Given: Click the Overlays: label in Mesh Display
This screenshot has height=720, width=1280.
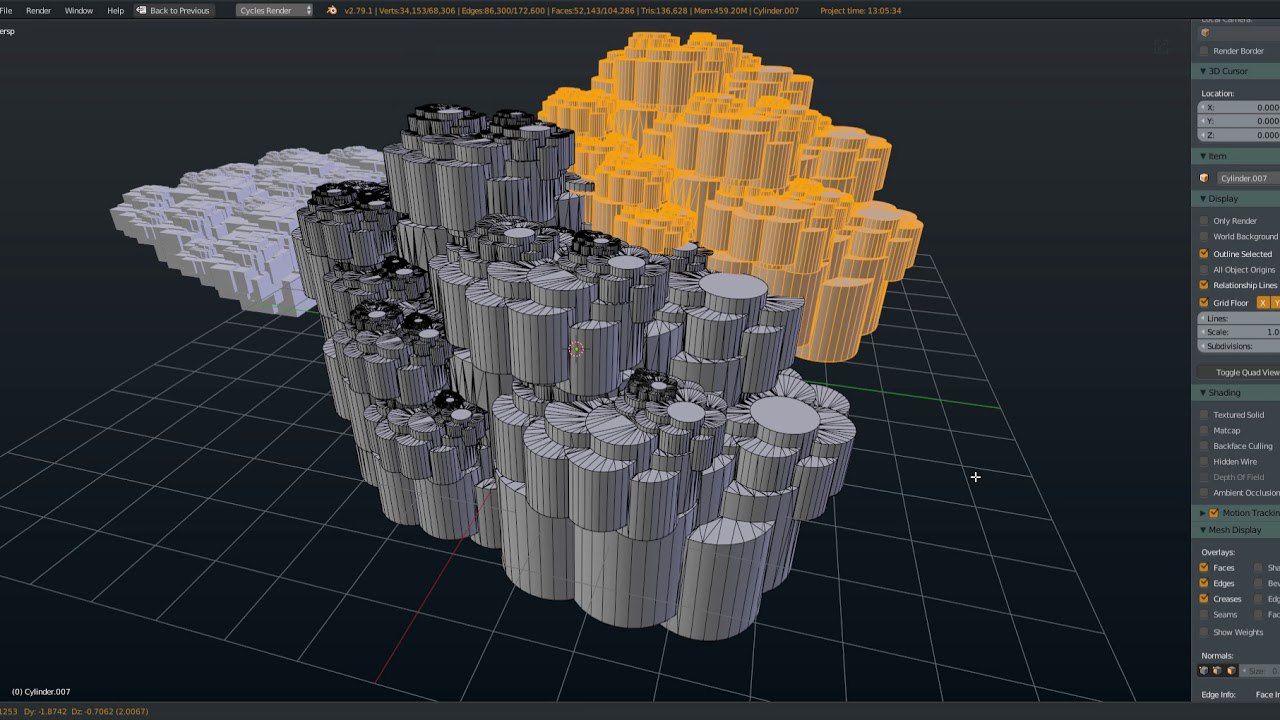Looking at the screenshot, I should [1218, 552].
